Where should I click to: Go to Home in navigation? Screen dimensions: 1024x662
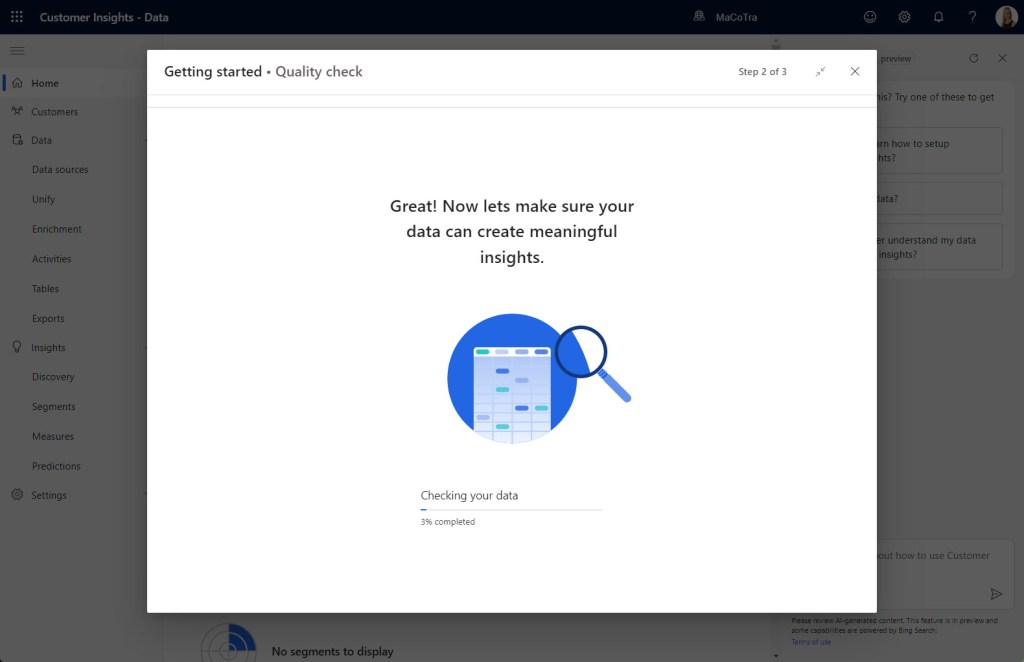45,84
